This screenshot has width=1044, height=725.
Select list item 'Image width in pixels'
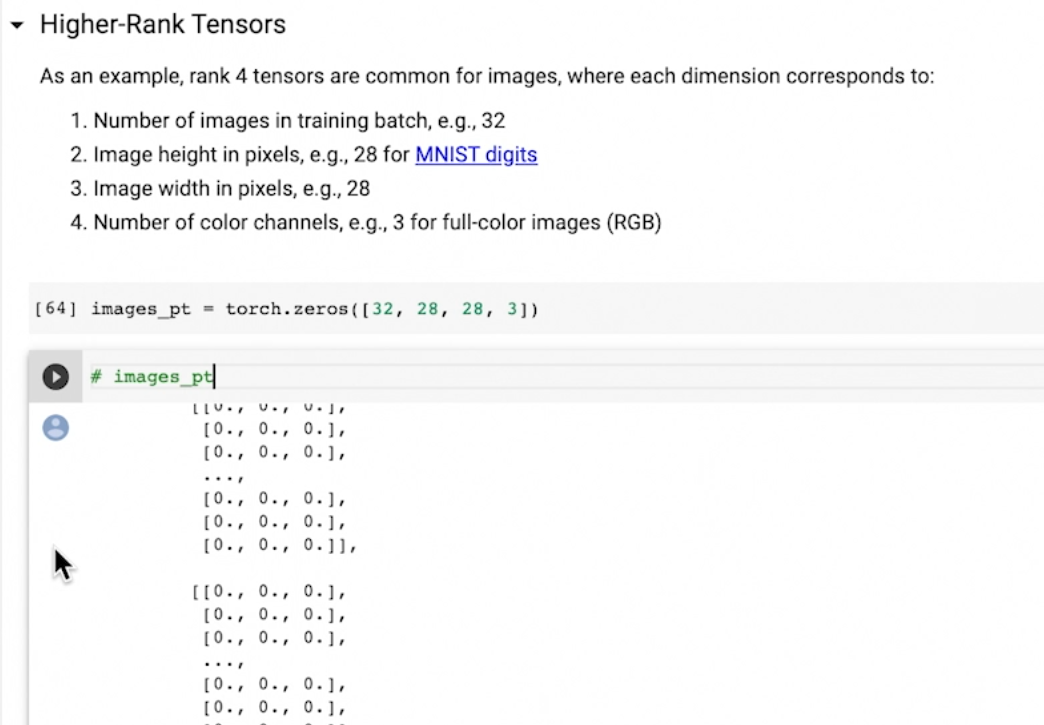click(x=232, y=188)
